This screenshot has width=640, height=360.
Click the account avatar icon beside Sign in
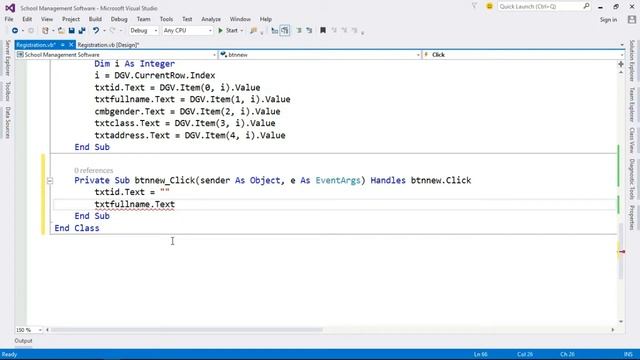[632, 20]
